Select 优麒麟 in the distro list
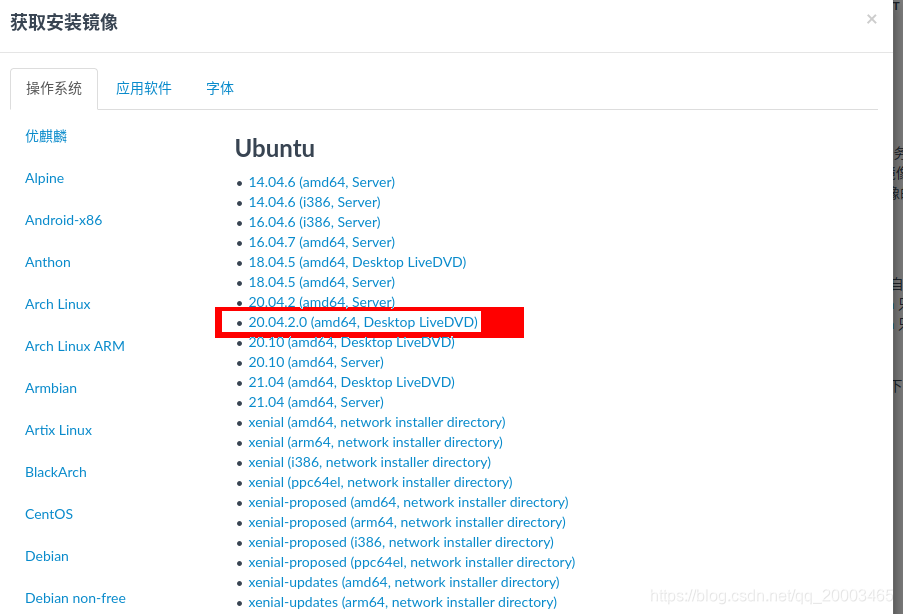The height and width of the screenshot is (614, 903). pyautogui.click(x=46, y=136)
